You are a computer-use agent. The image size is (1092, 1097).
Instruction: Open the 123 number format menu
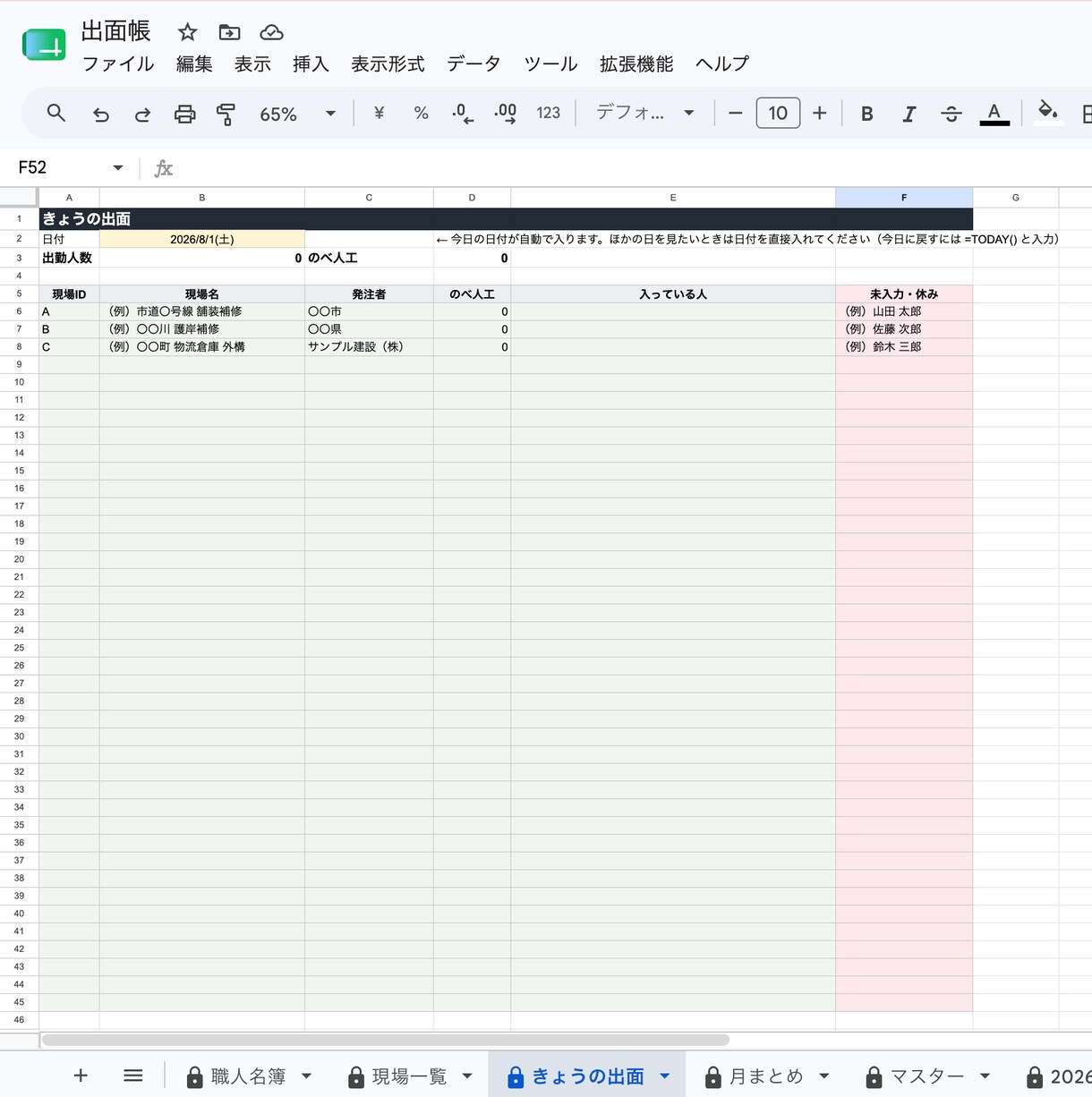(548, 113)
